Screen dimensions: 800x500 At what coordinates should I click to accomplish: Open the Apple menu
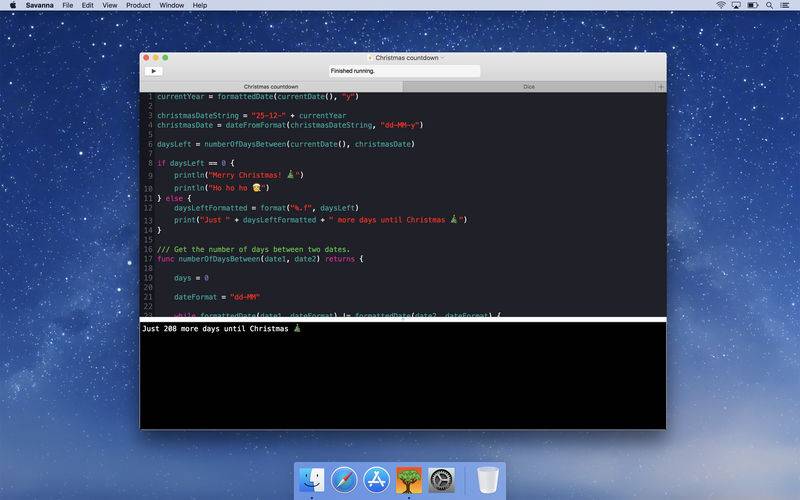(x=13, y=5)
